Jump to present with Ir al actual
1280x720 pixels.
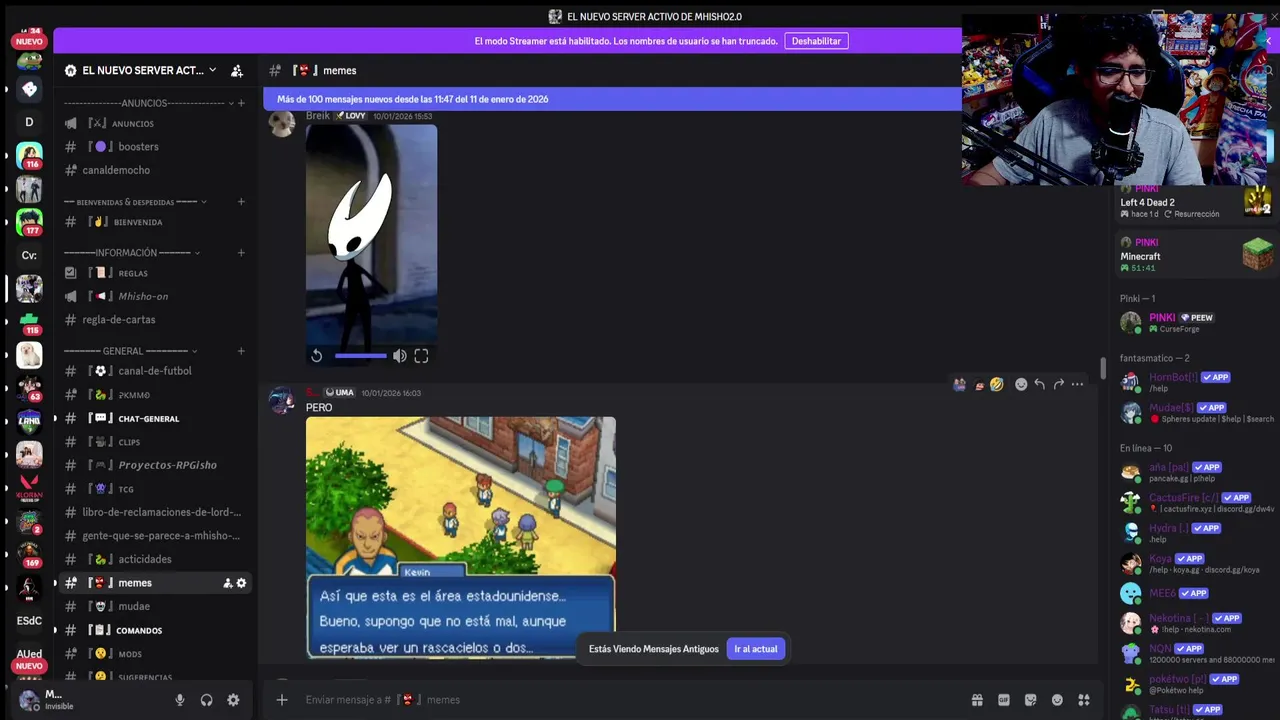(x=756, y=649)
